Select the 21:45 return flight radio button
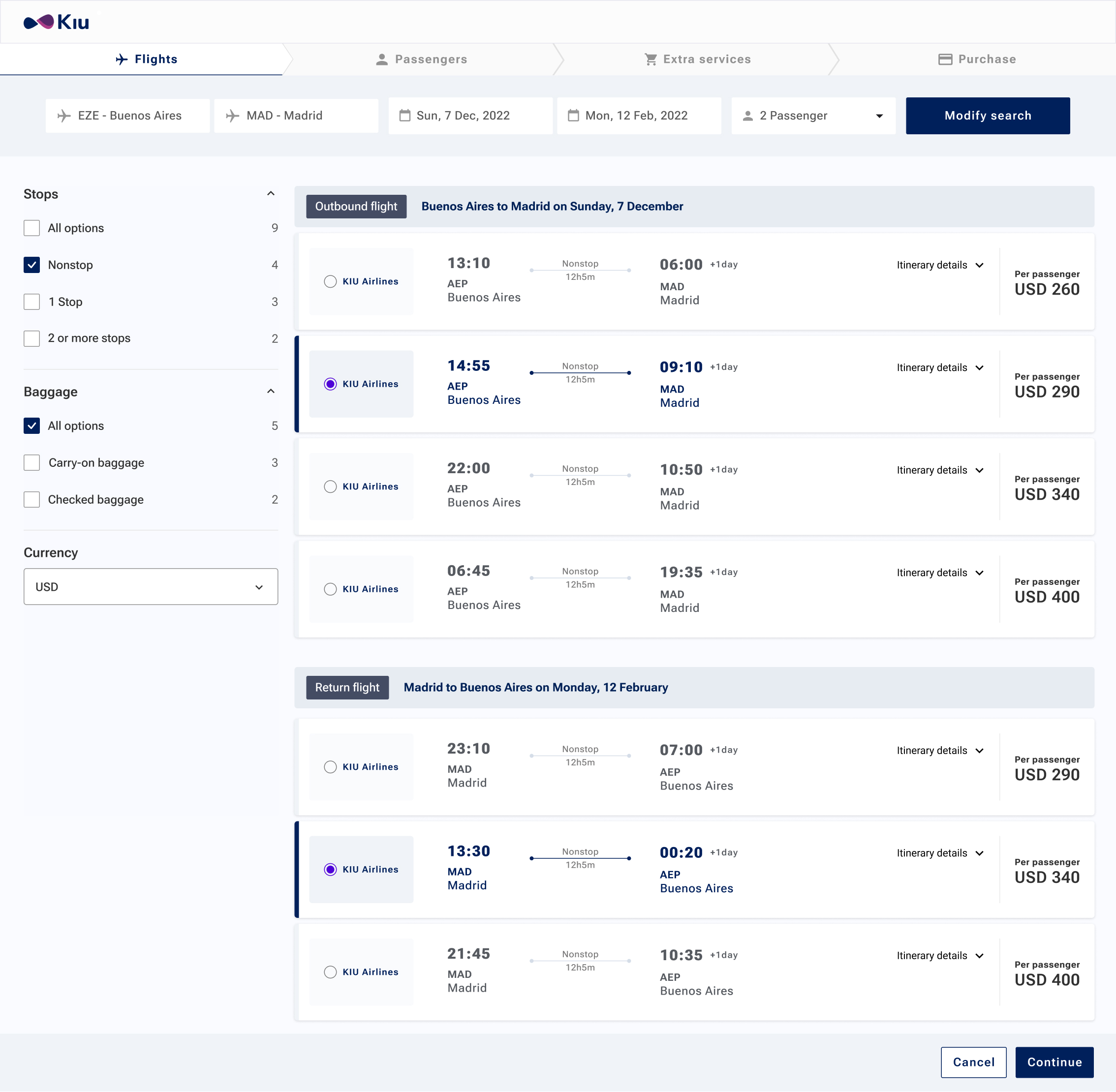The width and height of the screenshot is (1116, 1092). coord(330,972)
